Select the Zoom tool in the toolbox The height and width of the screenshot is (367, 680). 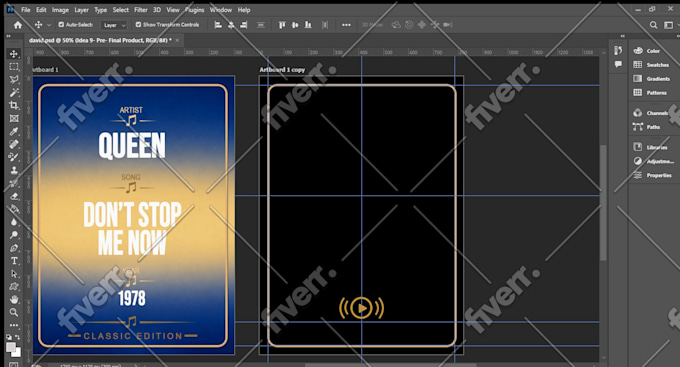[14, 312]
